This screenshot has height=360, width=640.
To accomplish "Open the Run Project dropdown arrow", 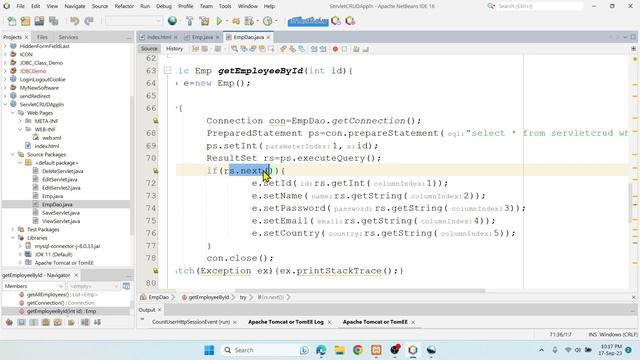I will (226, 21).
